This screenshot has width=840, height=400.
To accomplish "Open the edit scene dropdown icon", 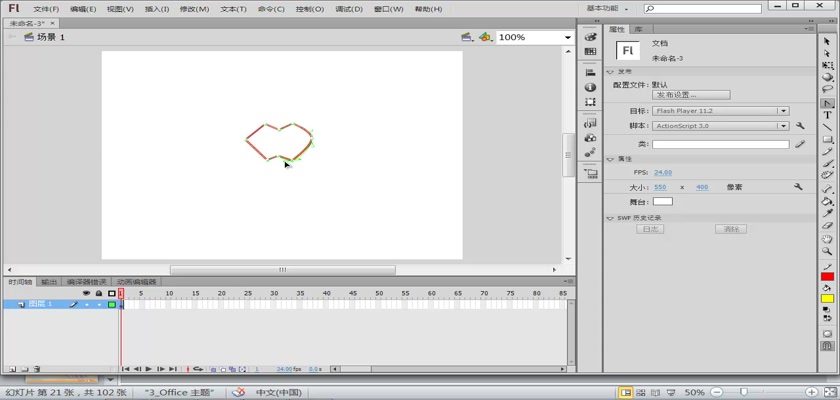I will pyautogui.click(x=467, y=37).
